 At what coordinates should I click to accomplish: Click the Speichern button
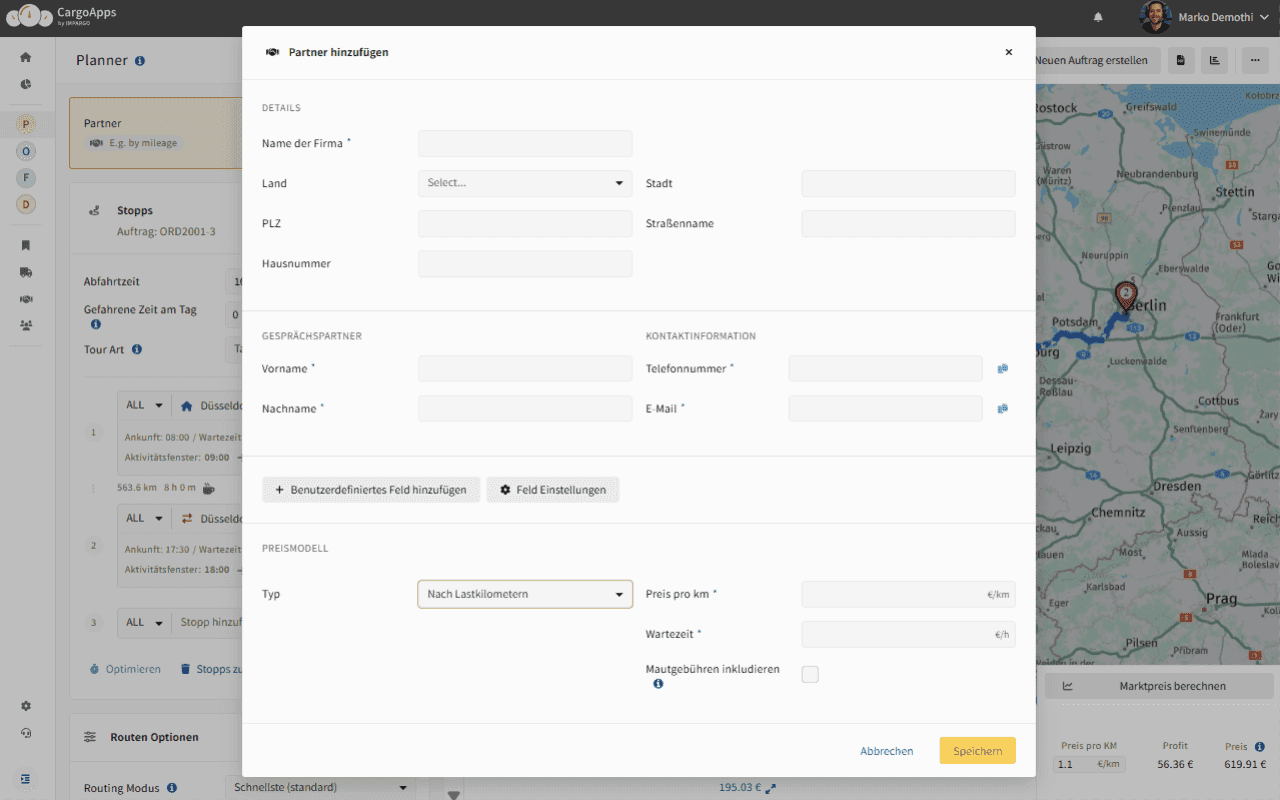click(977, 751)
